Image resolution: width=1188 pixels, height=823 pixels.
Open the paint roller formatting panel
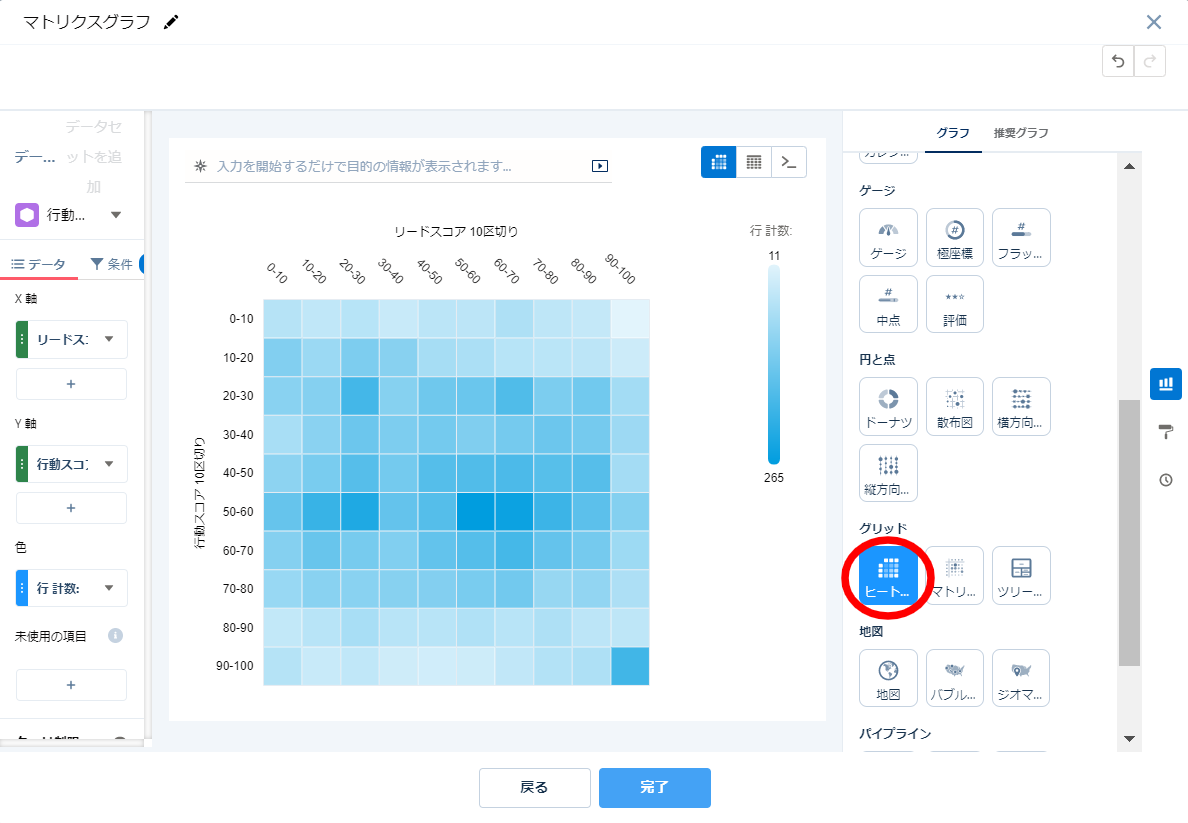[1165, 432]
